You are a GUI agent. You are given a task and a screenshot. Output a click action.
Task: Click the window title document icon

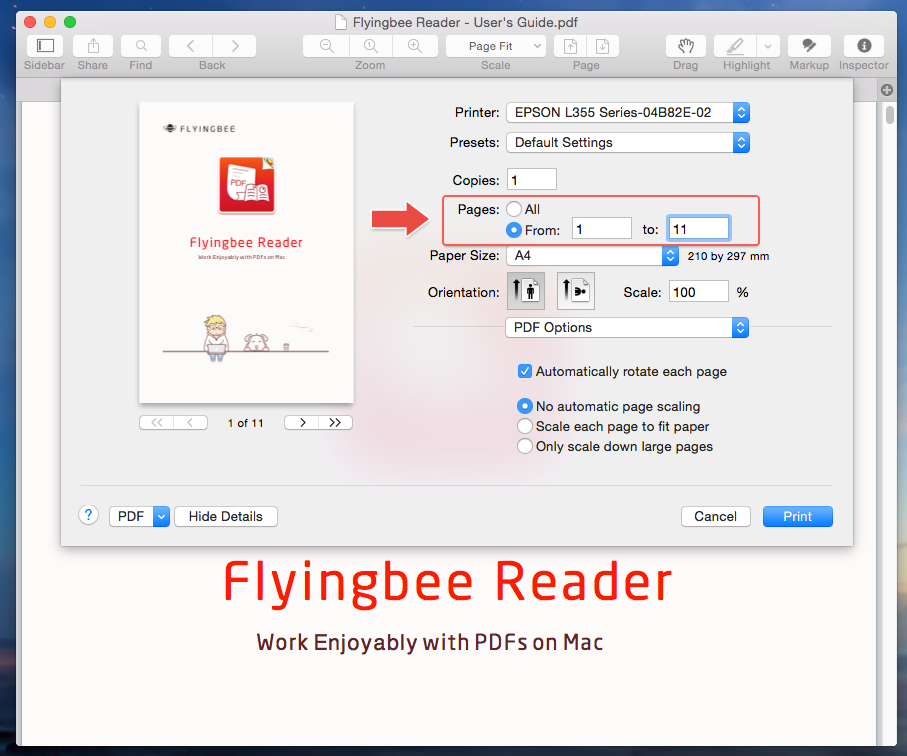click(342, 22)
